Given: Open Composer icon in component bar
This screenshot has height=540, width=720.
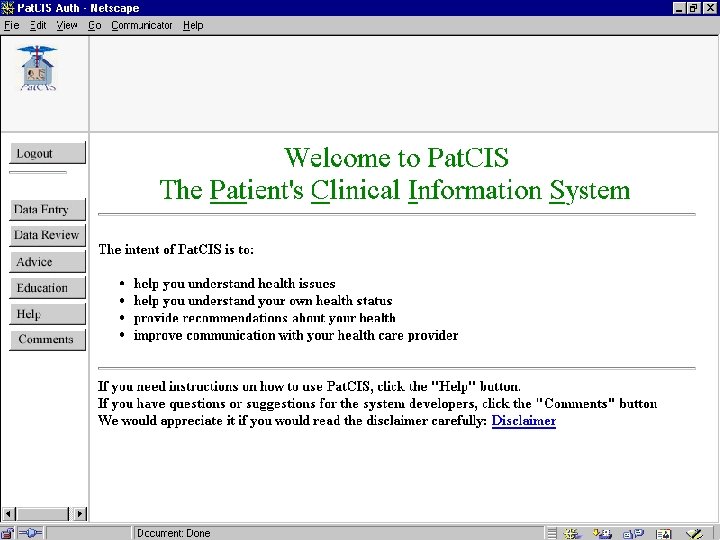Looking at the screenshot, I should pos(694,534).
